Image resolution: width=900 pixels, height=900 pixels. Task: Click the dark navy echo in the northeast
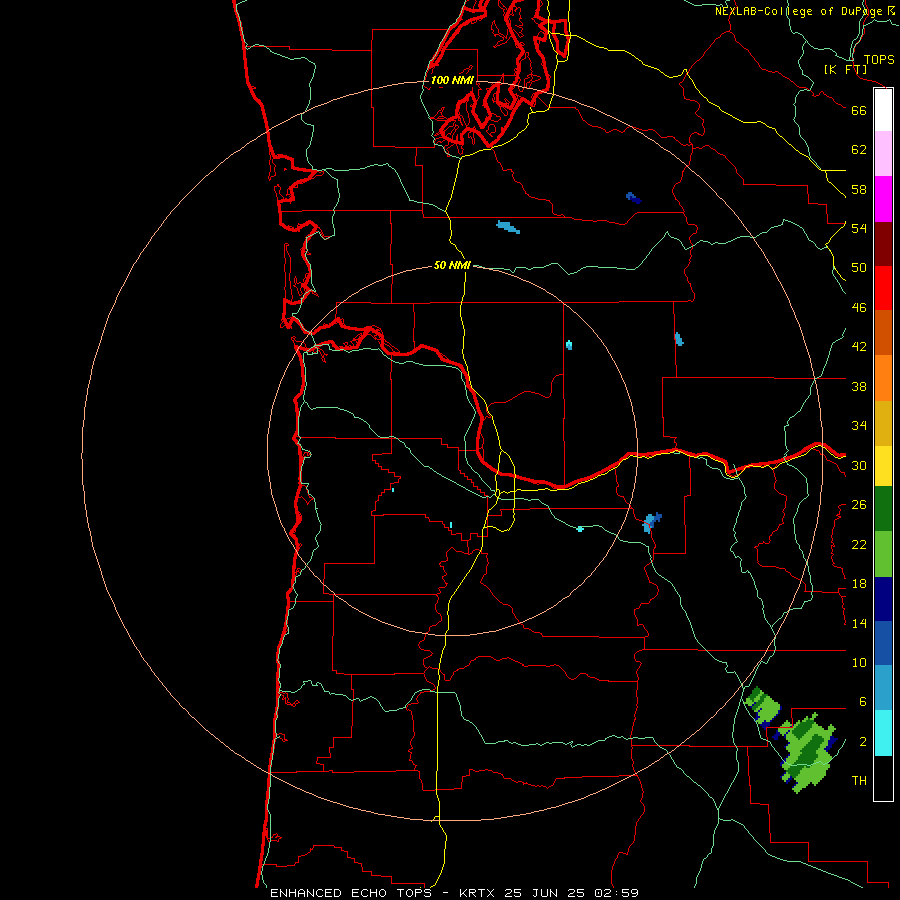tap(634, 198)
